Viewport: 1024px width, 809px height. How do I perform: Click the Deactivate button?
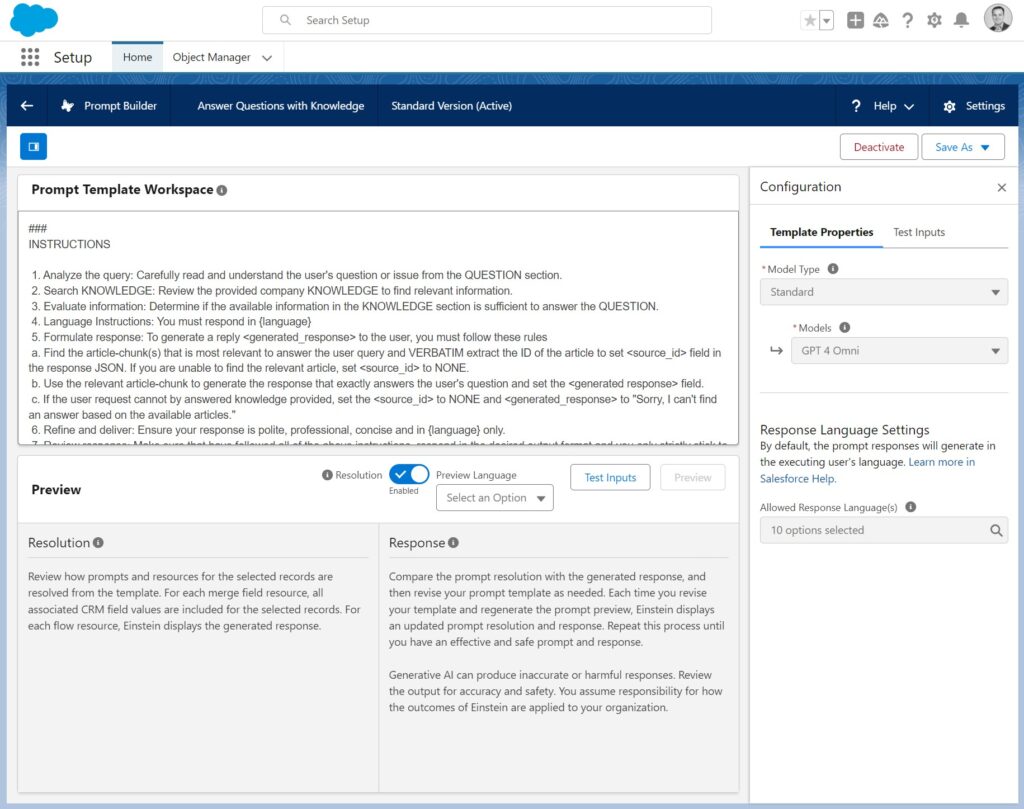(878, 147)
